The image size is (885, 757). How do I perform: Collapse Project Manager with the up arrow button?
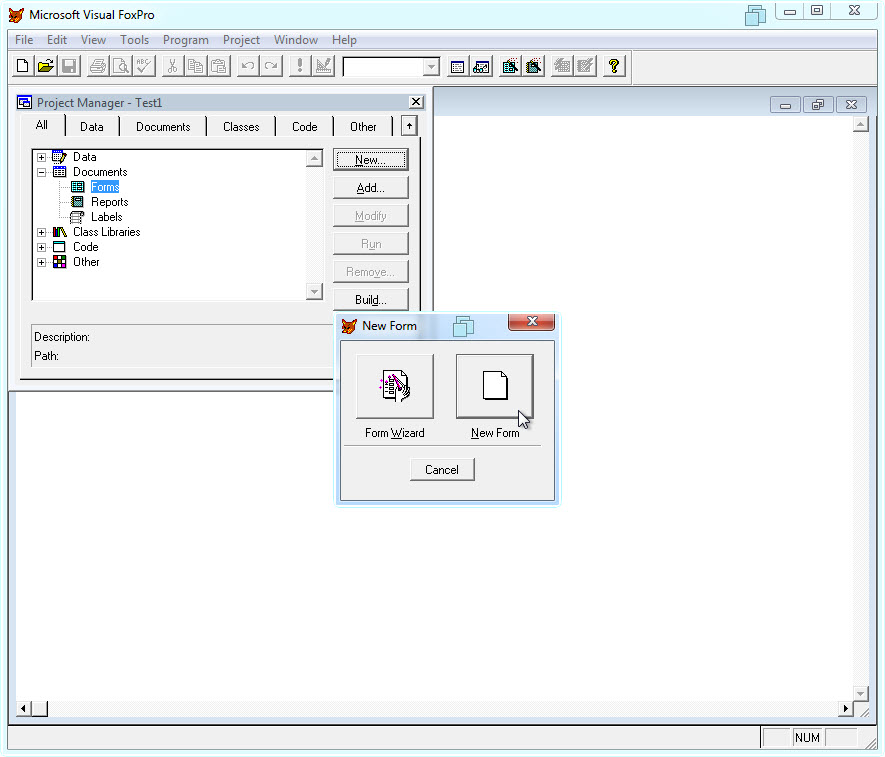pos(410,126)
